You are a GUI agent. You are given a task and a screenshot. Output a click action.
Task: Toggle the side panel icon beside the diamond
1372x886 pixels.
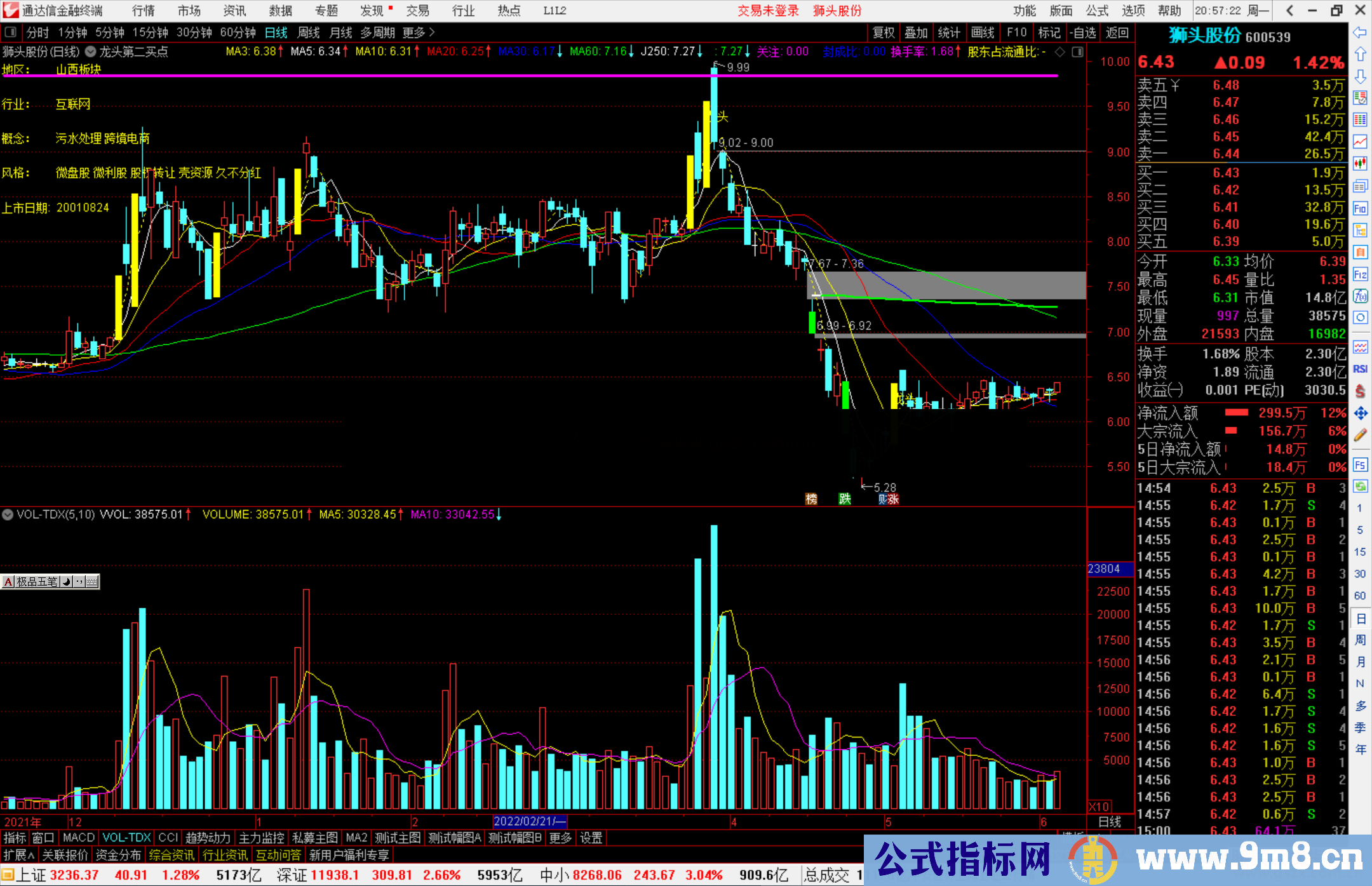[1077, 52]
